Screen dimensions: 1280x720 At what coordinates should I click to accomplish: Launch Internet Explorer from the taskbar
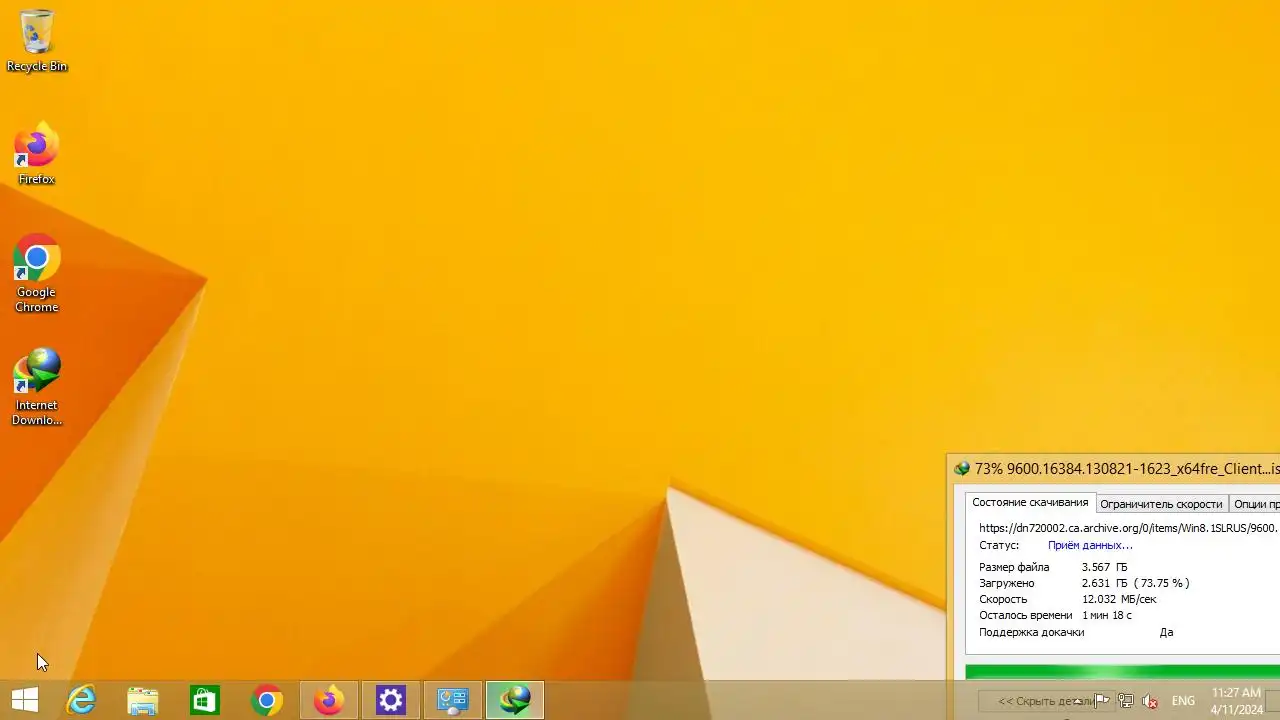pos(80,700)
